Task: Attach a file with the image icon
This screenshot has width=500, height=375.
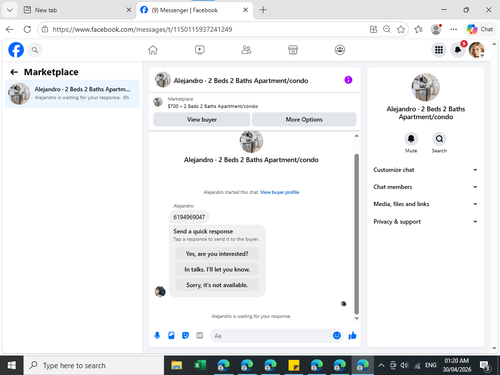Action: coord(171,335)
